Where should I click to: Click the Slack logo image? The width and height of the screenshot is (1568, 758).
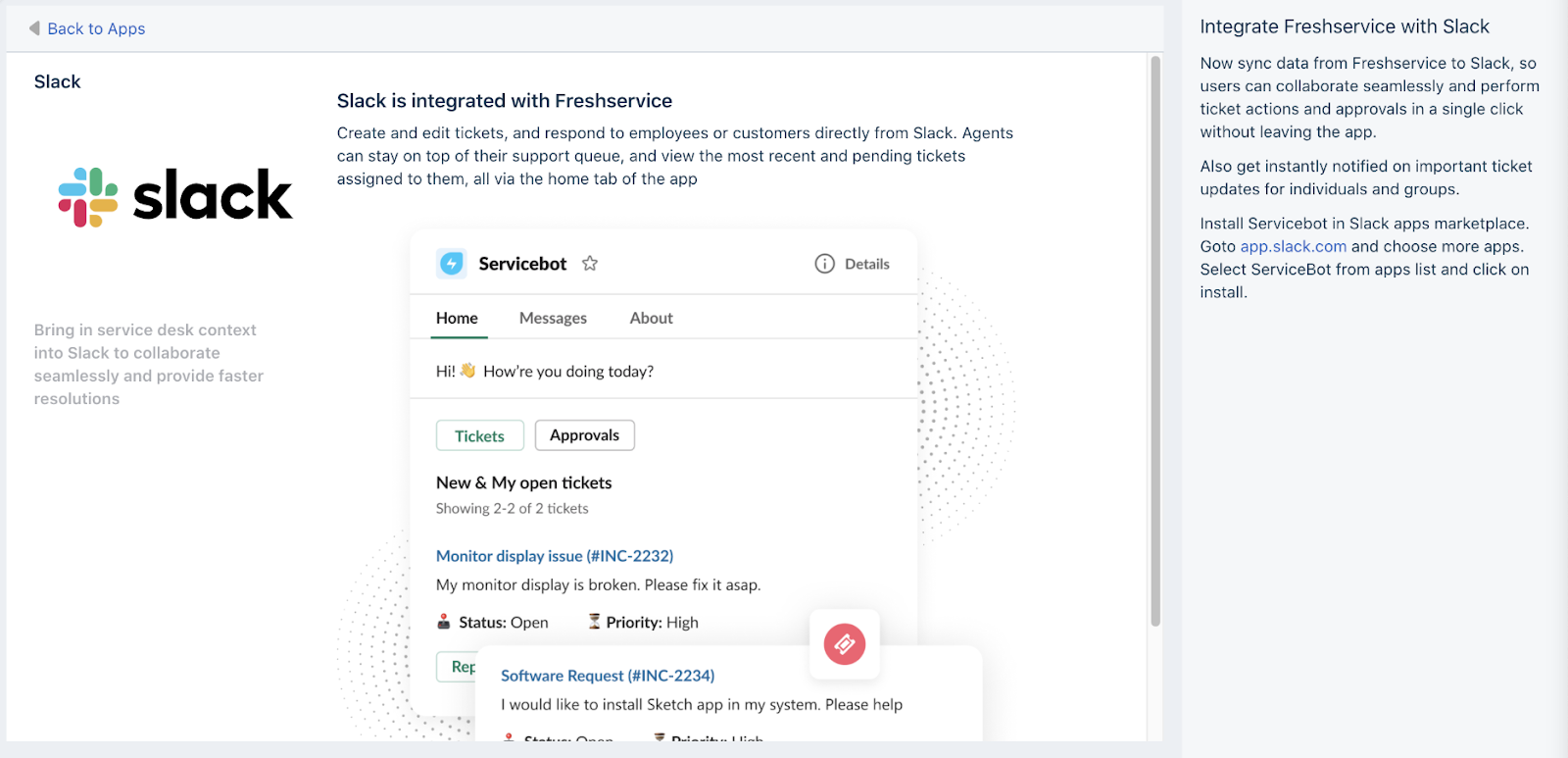click(175, 196)
